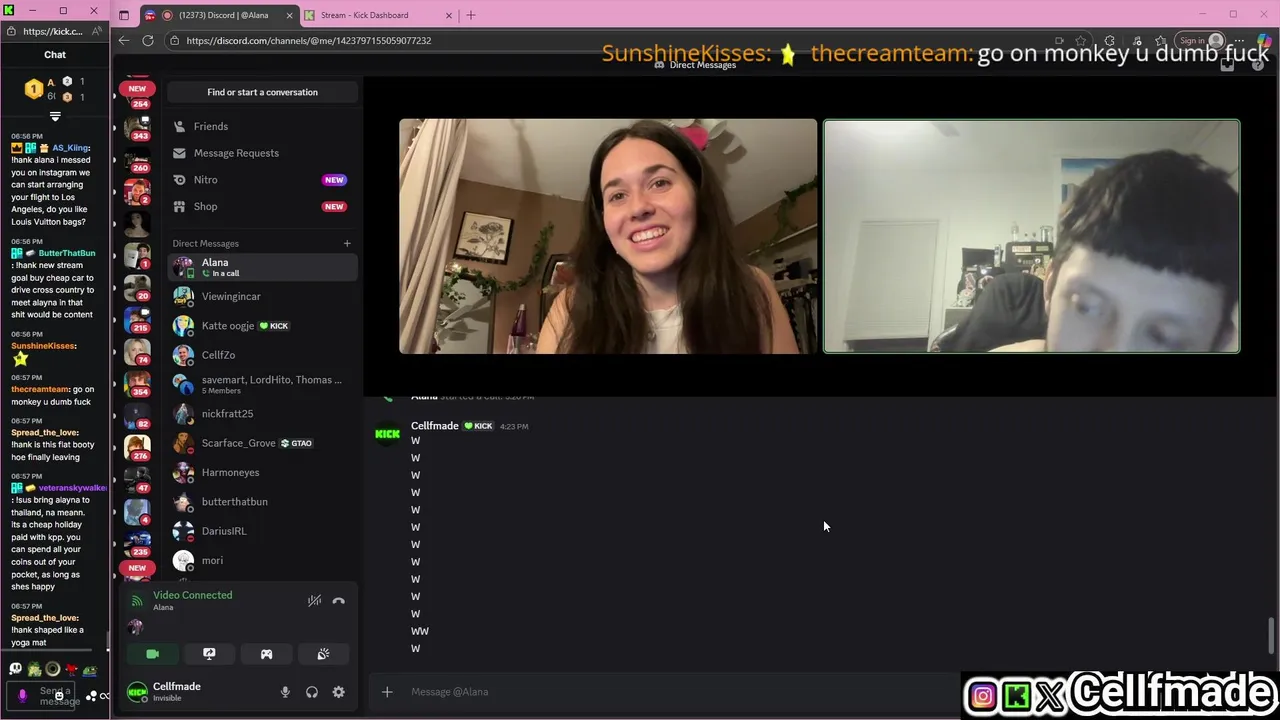Open butterthatbun conversation
1280x720 pixels.
[263, 502]
